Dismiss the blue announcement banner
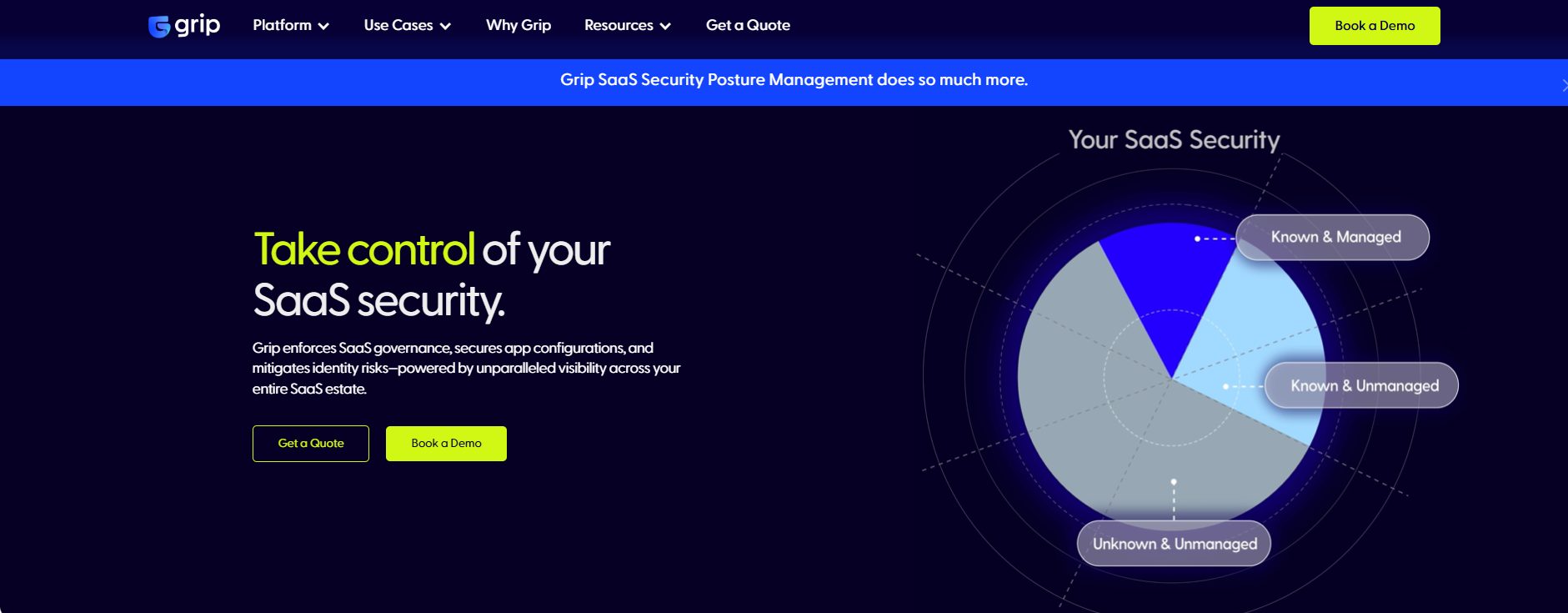 [x=1564, y=85]
